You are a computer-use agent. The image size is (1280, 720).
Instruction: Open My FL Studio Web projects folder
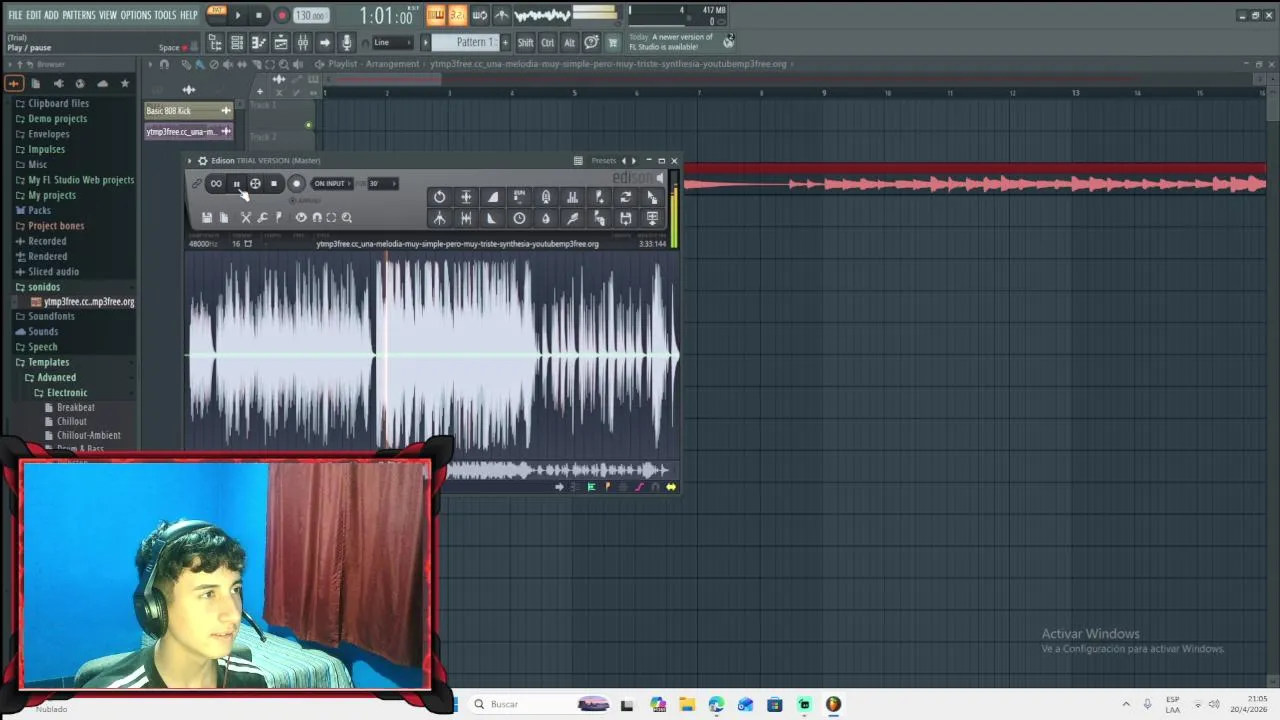coord(81,180)
